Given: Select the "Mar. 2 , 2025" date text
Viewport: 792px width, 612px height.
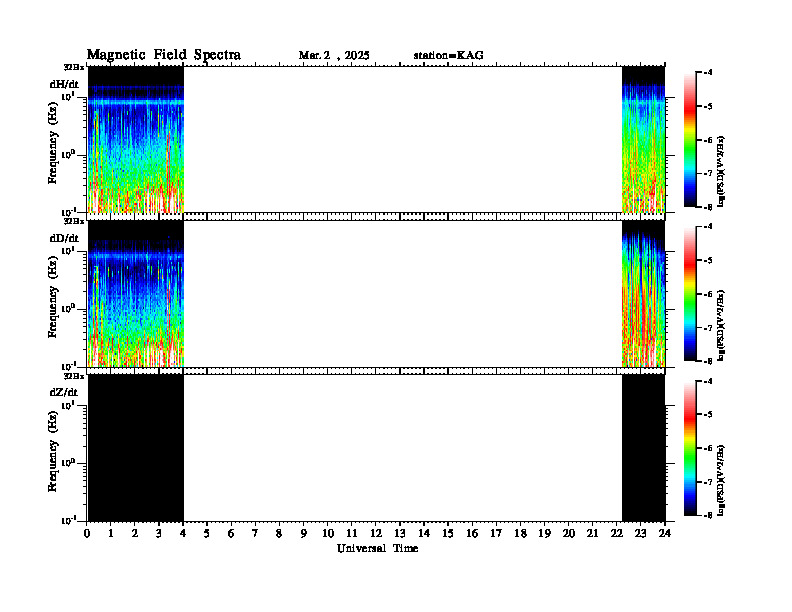Looking at the screenshot, I should tap(334, 56).
